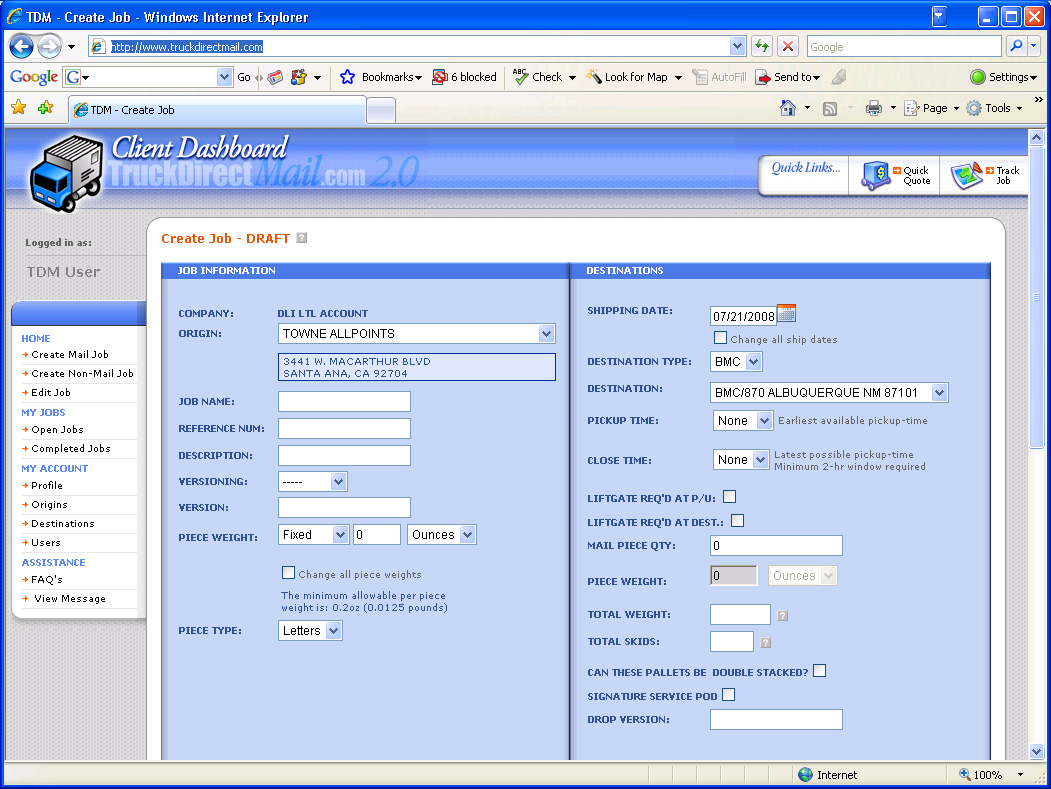Go to Completed Jobs in sidebar
This screenshot has width=1051, height=789.
[70, 449]
